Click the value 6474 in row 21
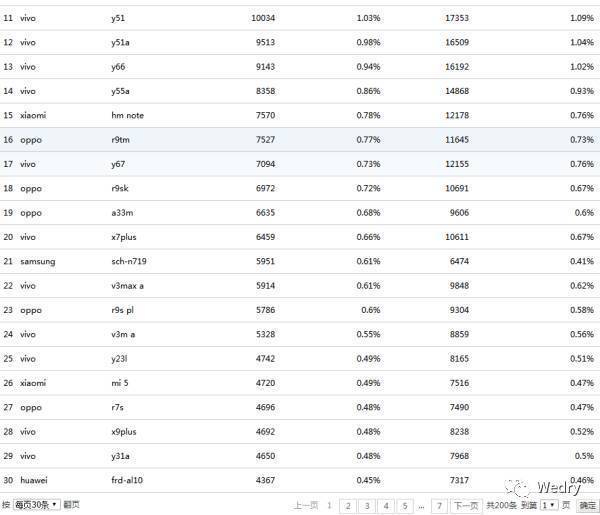The image size is (600, 515). click(x=459, y=261)
